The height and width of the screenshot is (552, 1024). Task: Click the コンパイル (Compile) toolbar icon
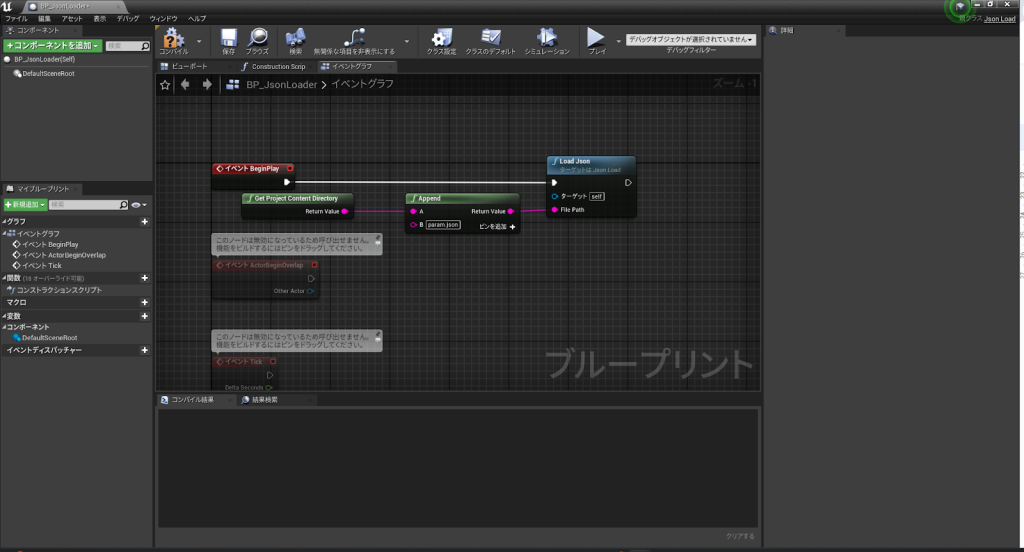click(174, 40)
